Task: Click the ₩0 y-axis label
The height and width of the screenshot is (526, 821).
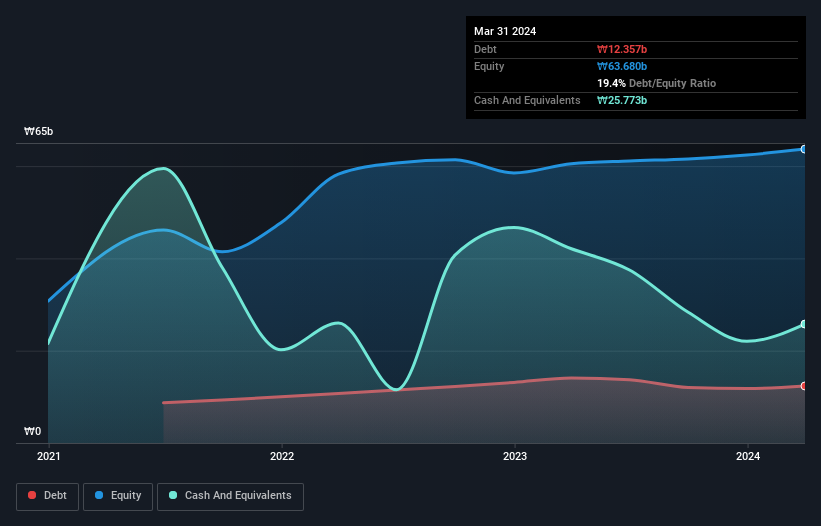Action: (32, 431)
